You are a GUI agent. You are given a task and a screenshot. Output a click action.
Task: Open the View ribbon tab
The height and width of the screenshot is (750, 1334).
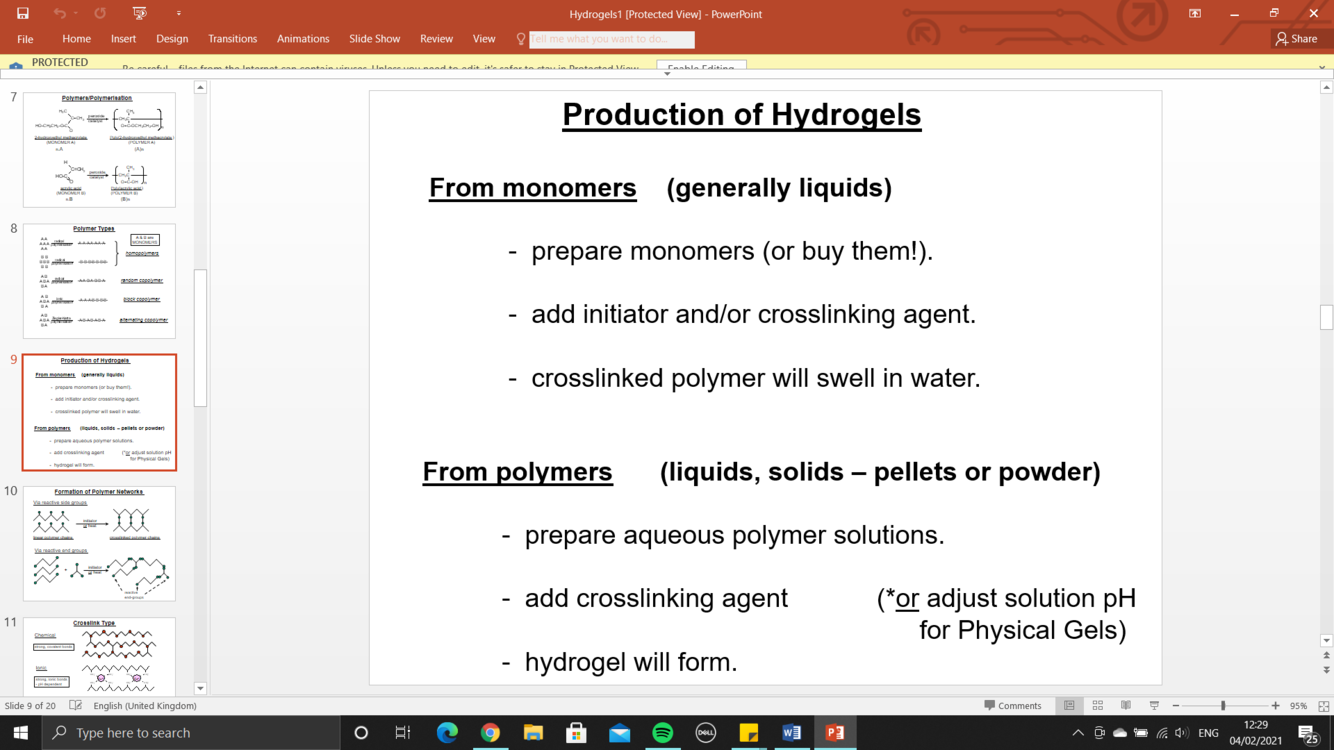484,39
